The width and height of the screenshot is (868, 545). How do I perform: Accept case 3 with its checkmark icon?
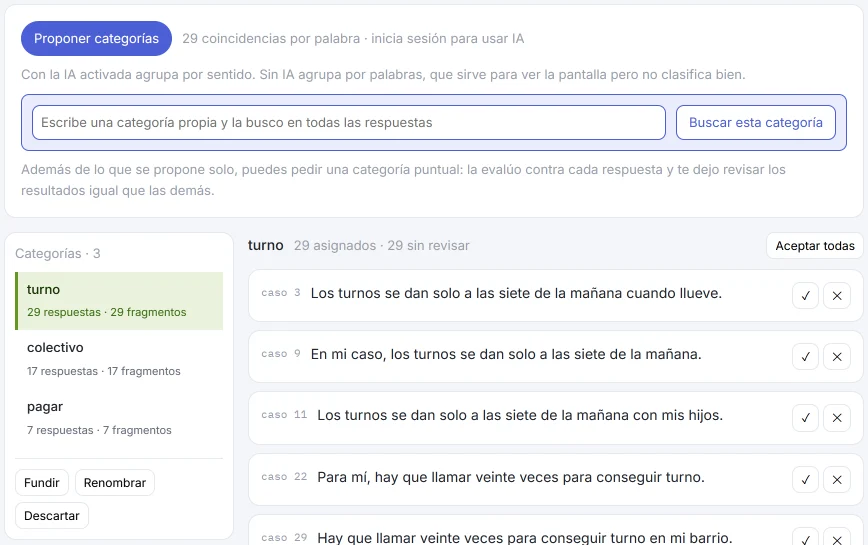pyautogui.click(x=805, y=295)
